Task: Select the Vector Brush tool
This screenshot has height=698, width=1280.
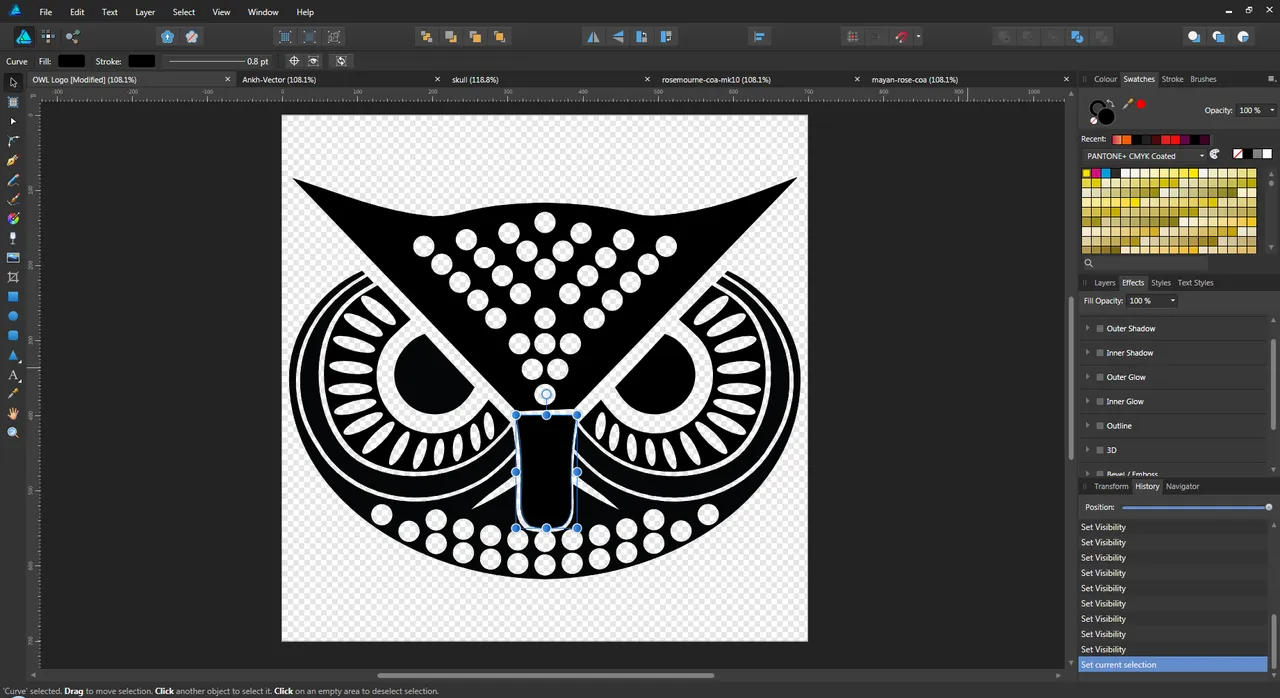Action: click(x=13, y=199)
